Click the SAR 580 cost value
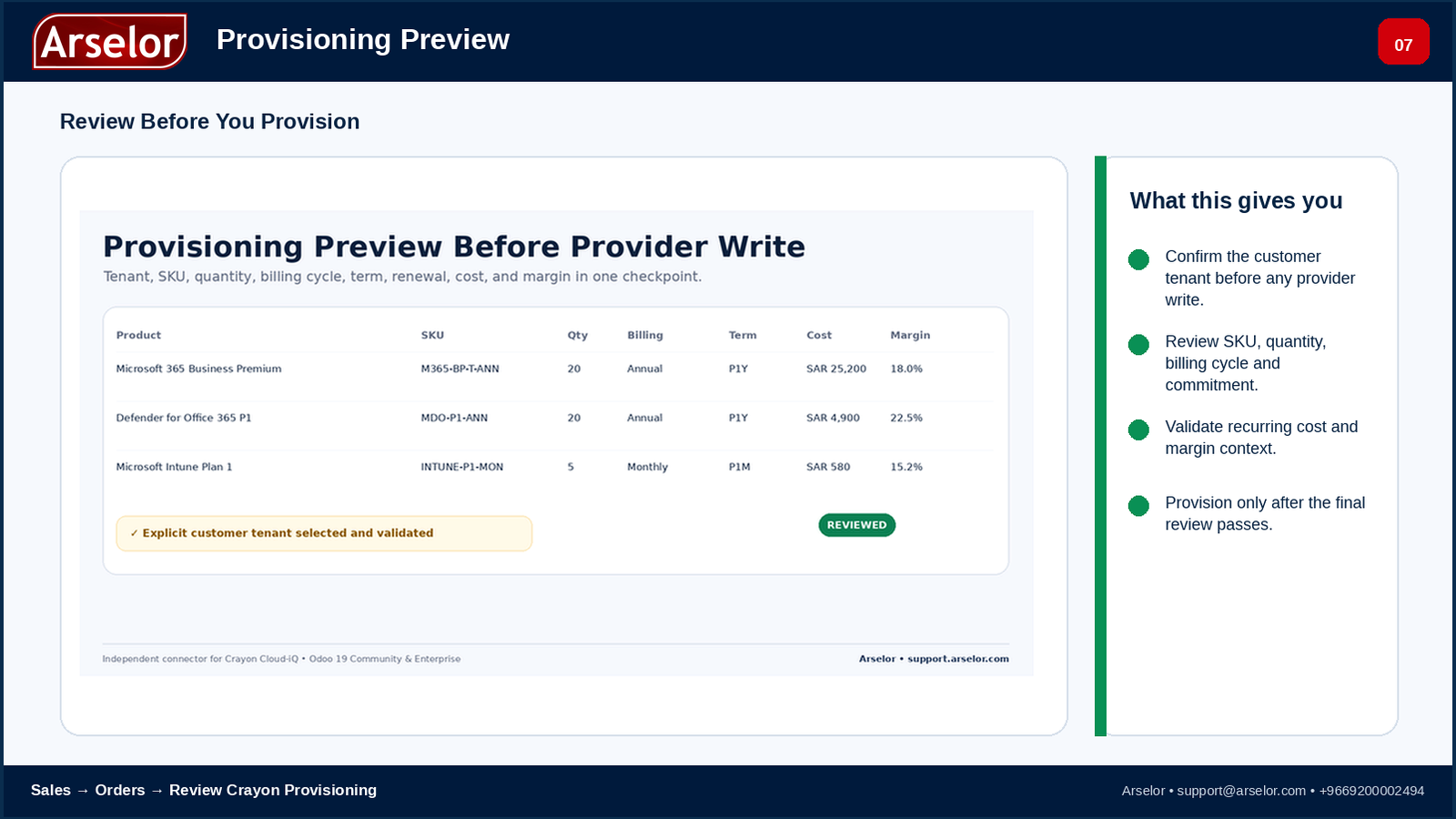The width and height of the screenshot is (1456, 819). point(828,467)
